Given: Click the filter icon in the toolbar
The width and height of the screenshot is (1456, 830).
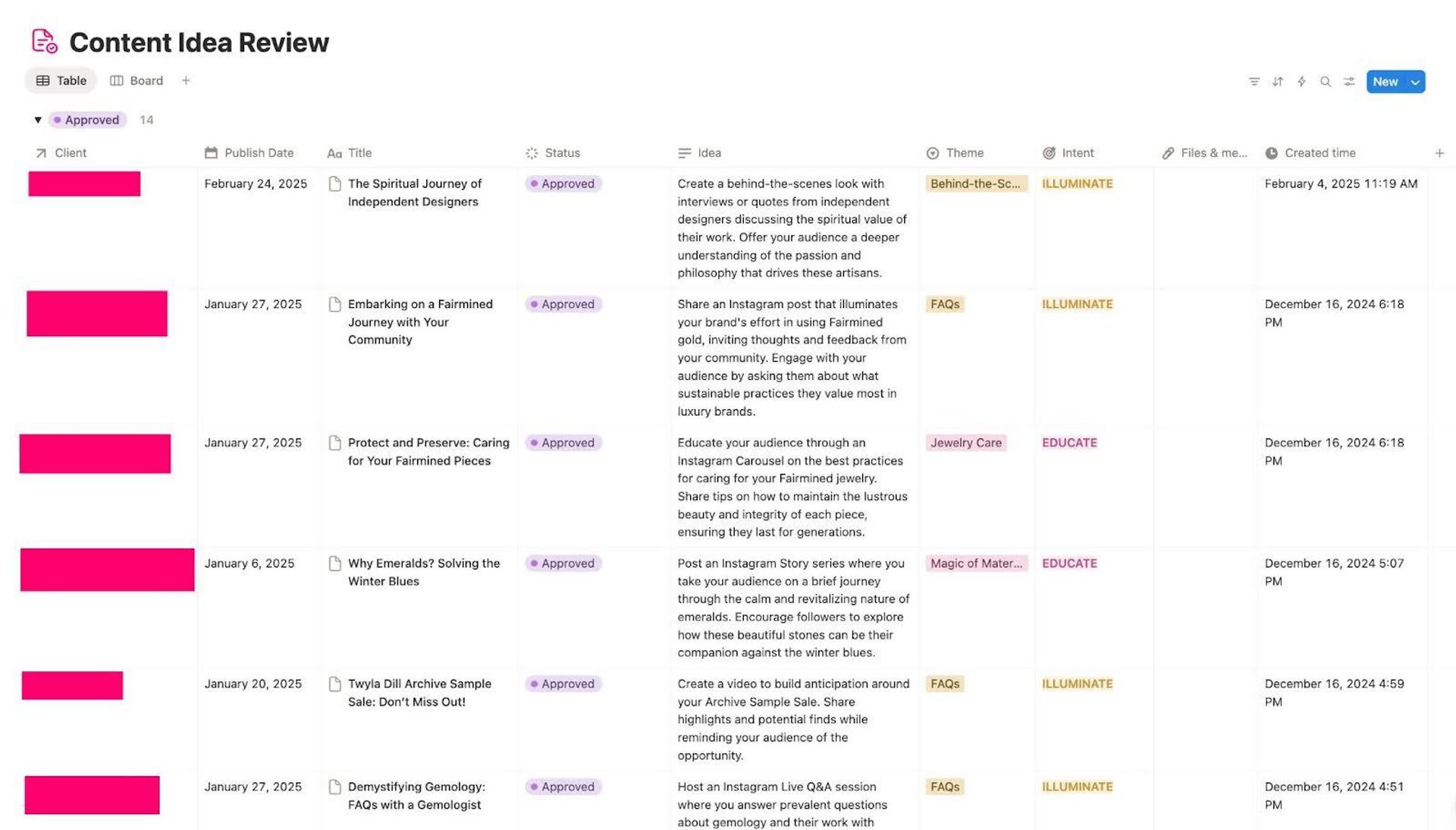Looking at the screenshot, I should (1254, 81).
